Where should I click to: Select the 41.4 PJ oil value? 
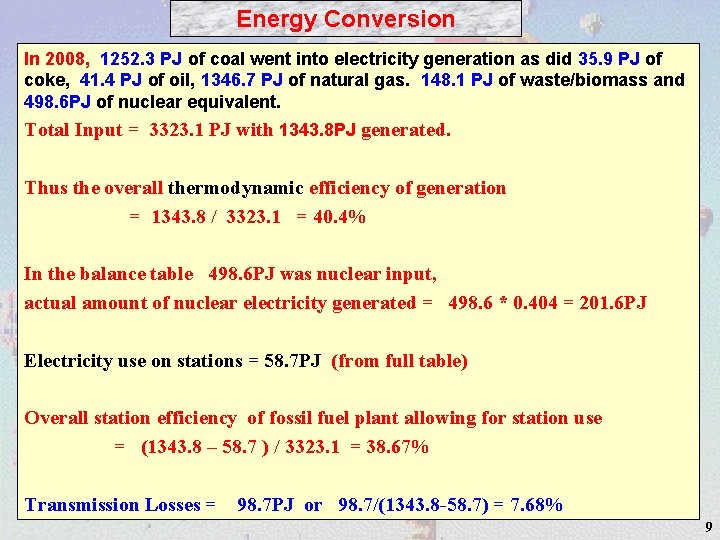(x=110, y=80)
